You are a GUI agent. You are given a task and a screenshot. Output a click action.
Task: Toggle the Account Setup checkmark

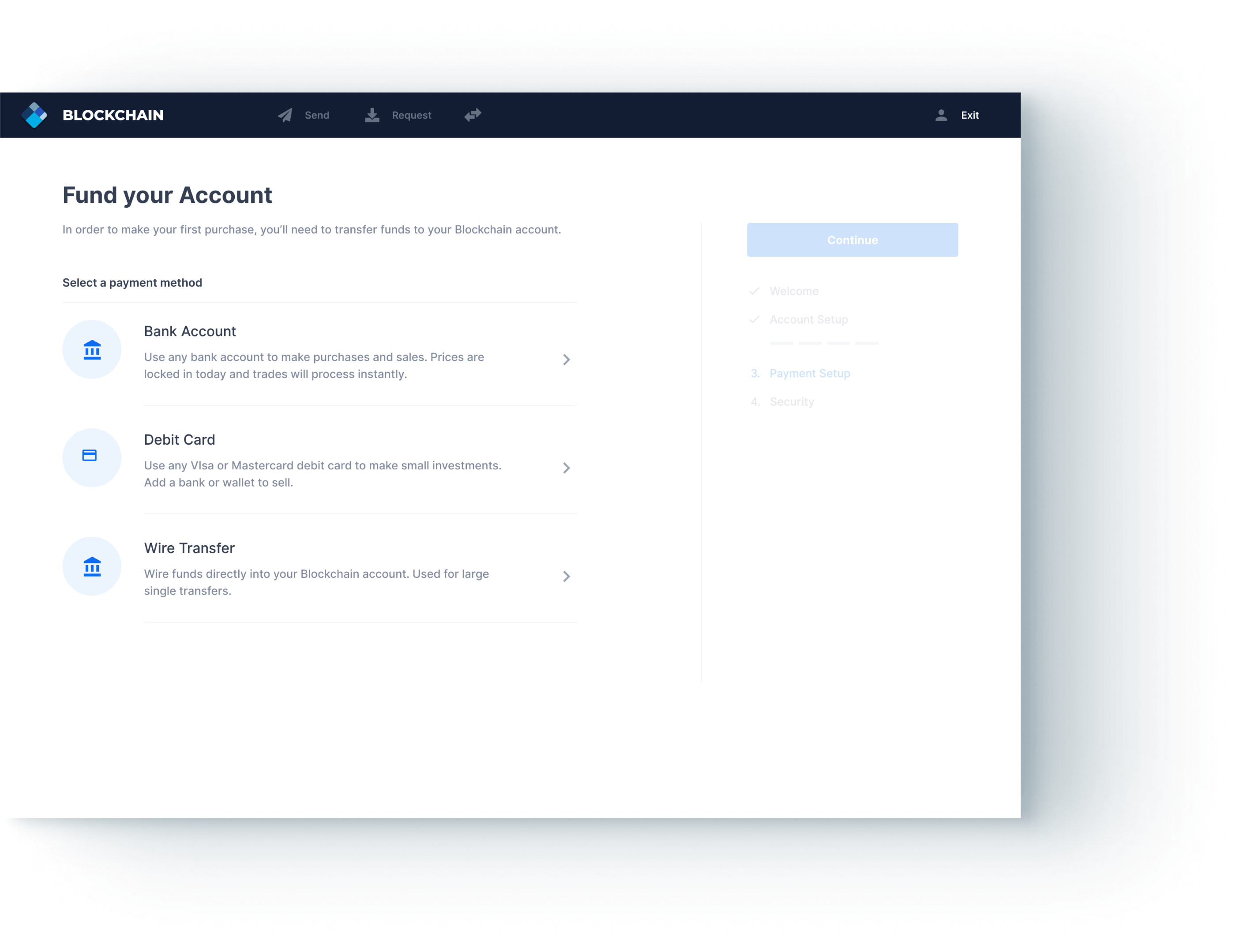[754, 320]
